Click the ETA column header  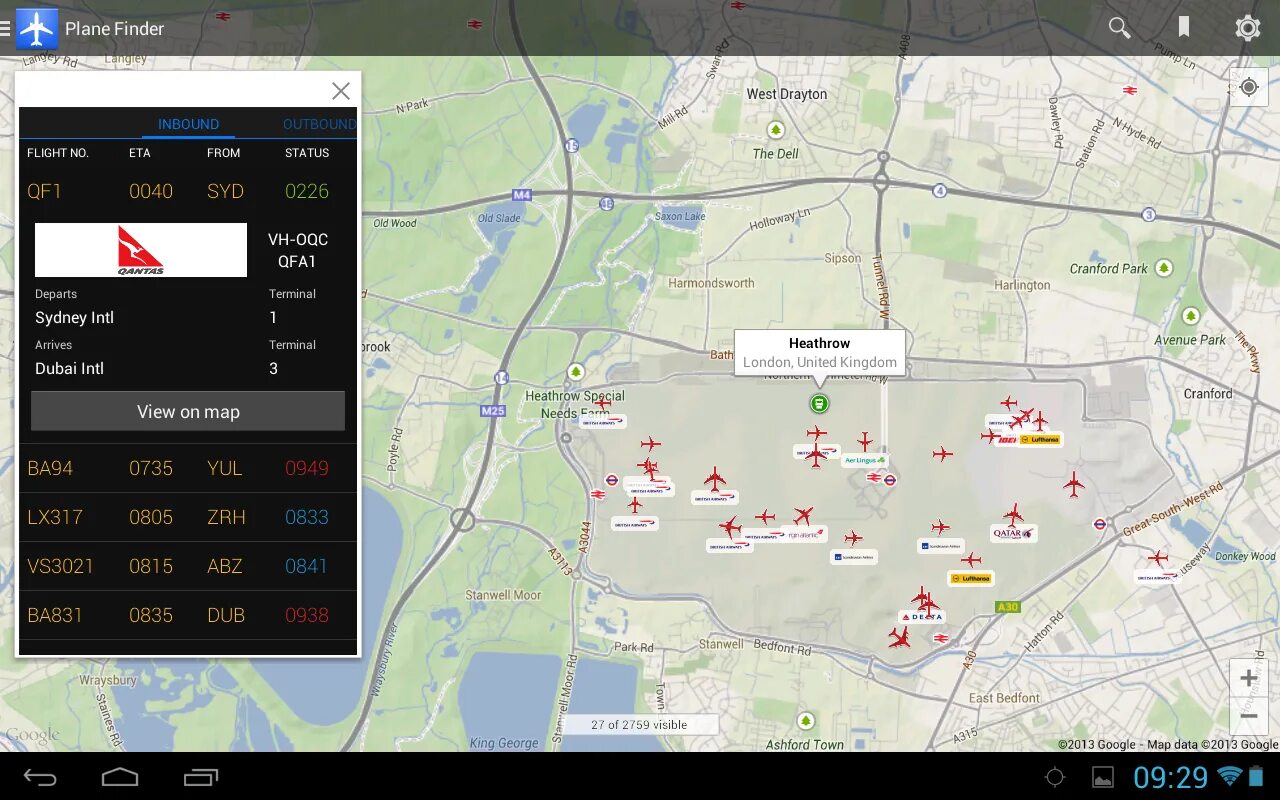tap(140, 153)
